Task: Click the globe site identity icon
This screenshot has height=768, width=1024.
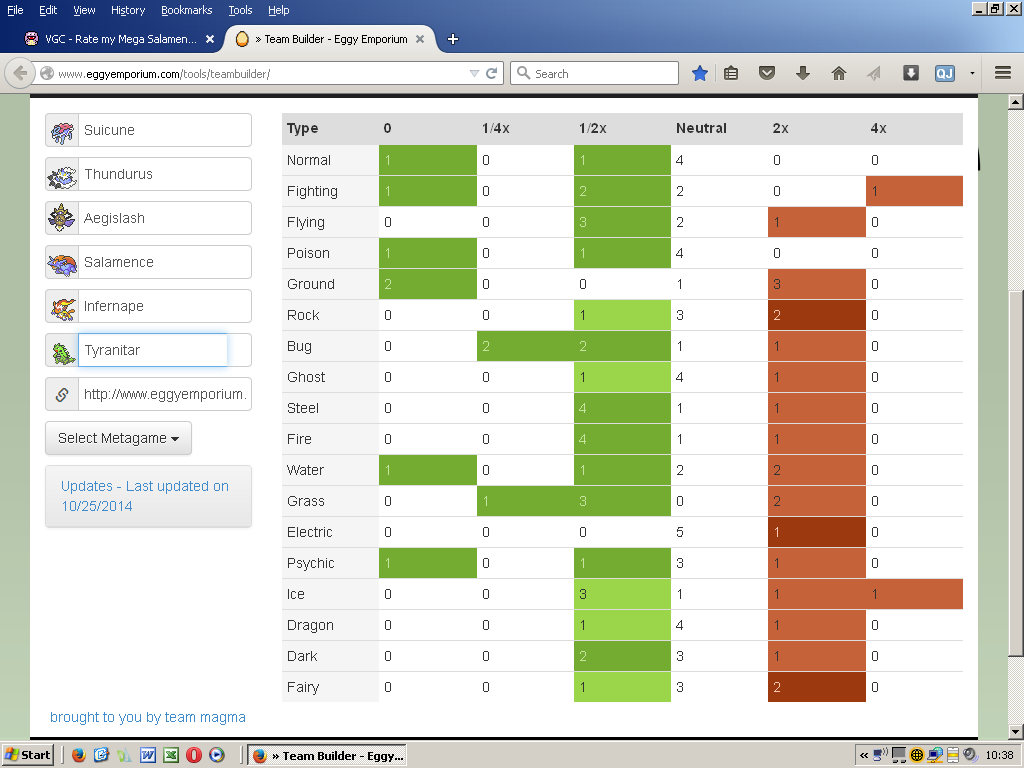Action: click(x=47, y=73)
